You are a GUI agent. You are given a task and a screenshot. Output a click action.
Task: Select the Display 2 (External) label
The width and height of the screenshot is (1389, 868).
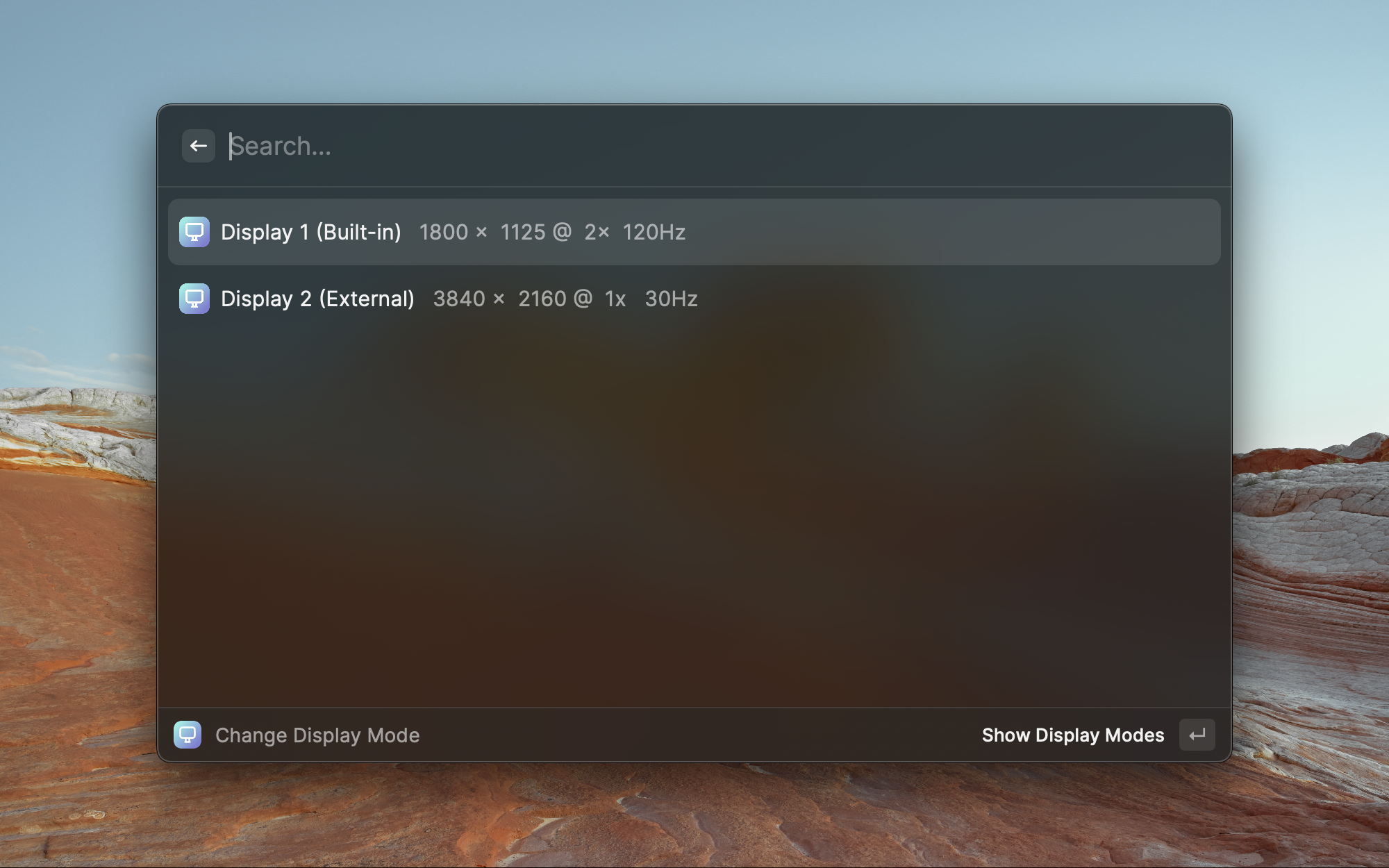tap(317, 299)
